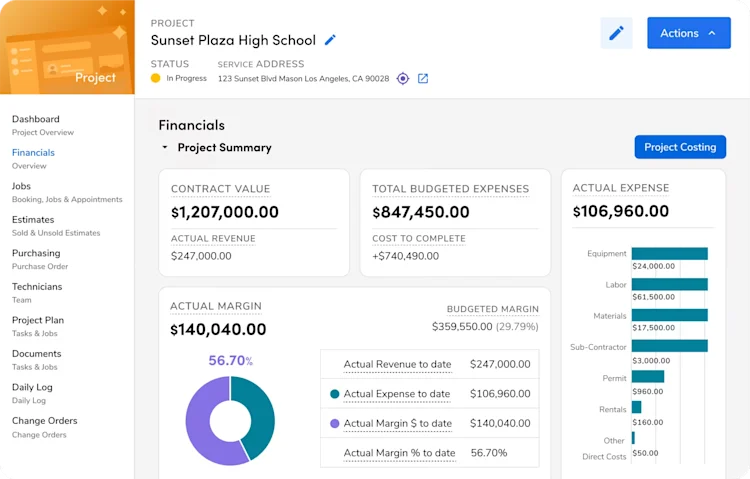Click the yellow In Progress status dot
Viewport: 750px width, 479px height.
click(x=155, y=78)
